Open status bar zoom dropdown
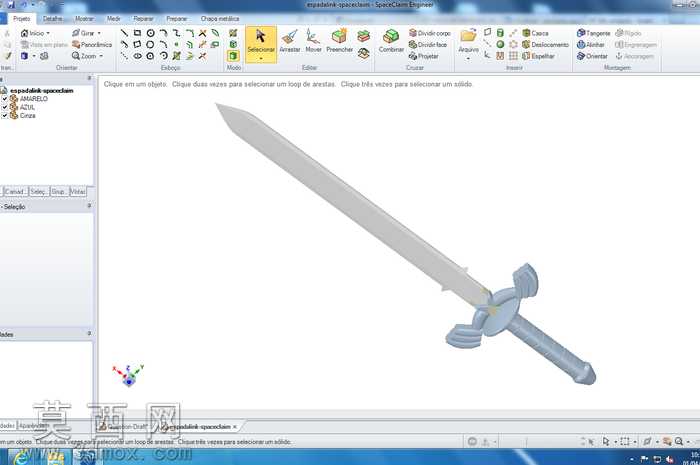The height and width of the screenshot is (465, 700). [x=688, y=442]
